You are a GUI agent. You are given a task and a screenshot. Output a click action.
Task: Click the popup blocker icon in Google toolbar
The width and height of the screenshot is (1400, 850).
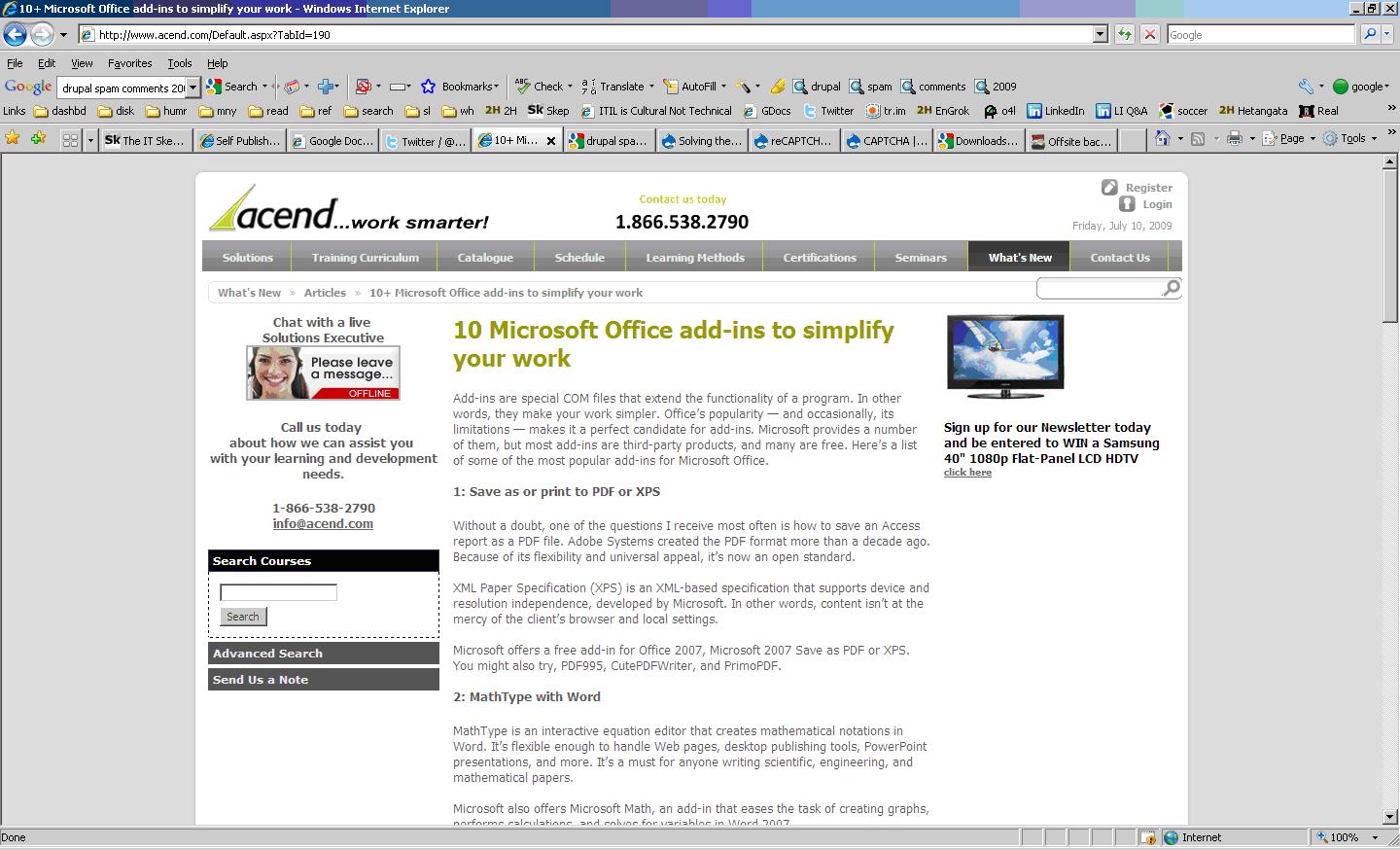pyautogui.click(x=363, y=87)
